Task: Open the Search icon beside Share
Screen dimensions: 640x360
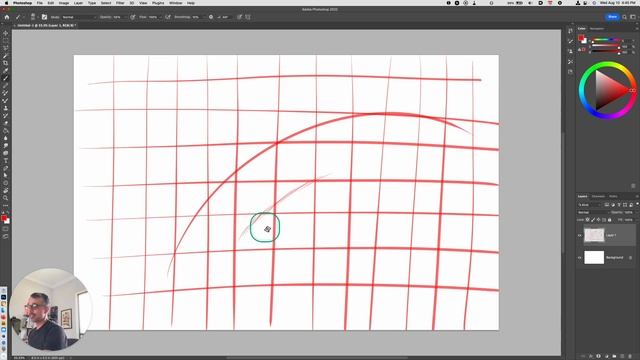Action: (x=624, y=17)
